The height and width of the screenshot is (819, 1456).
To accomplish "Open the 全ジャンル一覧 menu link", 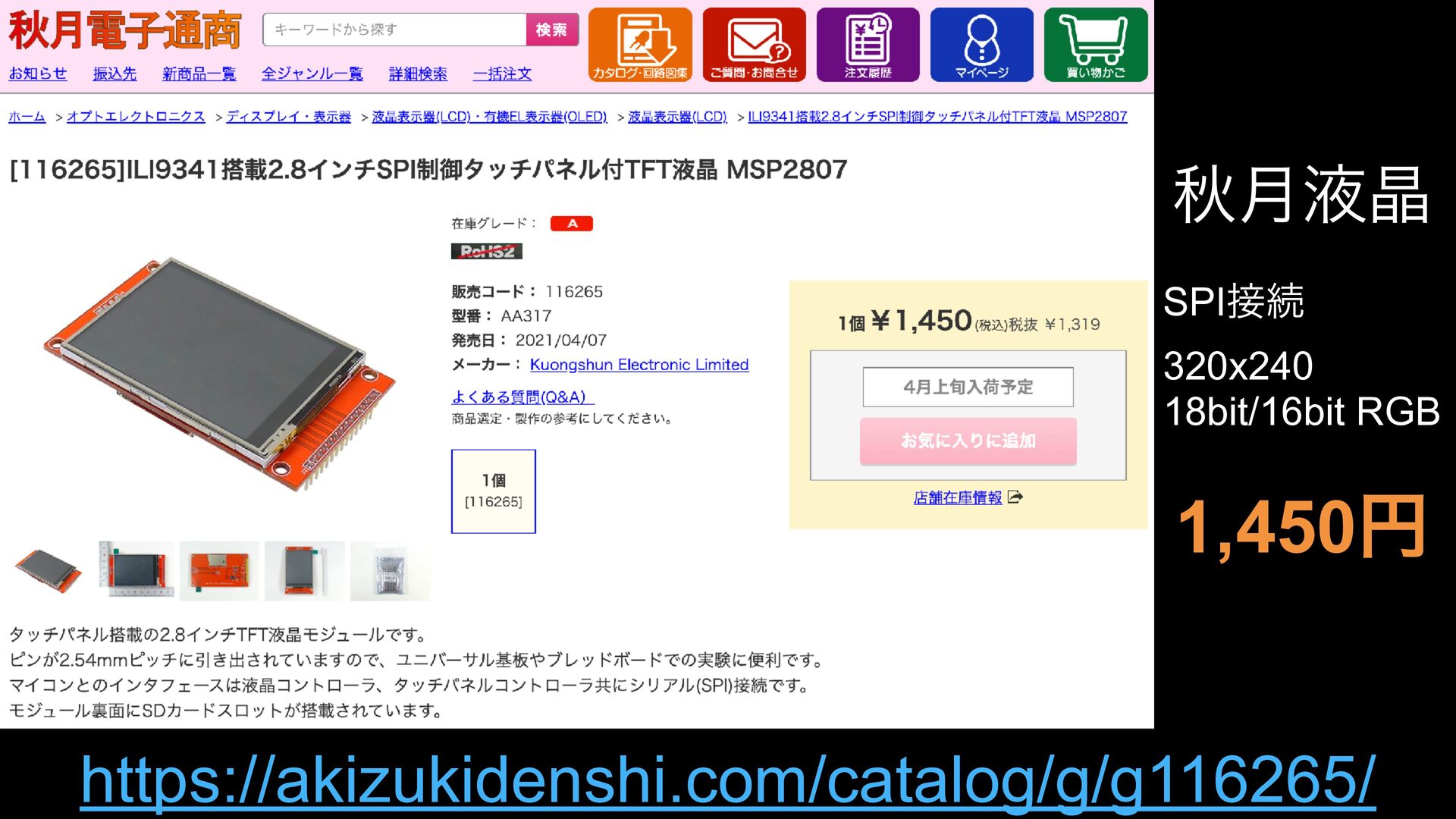I will point(312,74).
